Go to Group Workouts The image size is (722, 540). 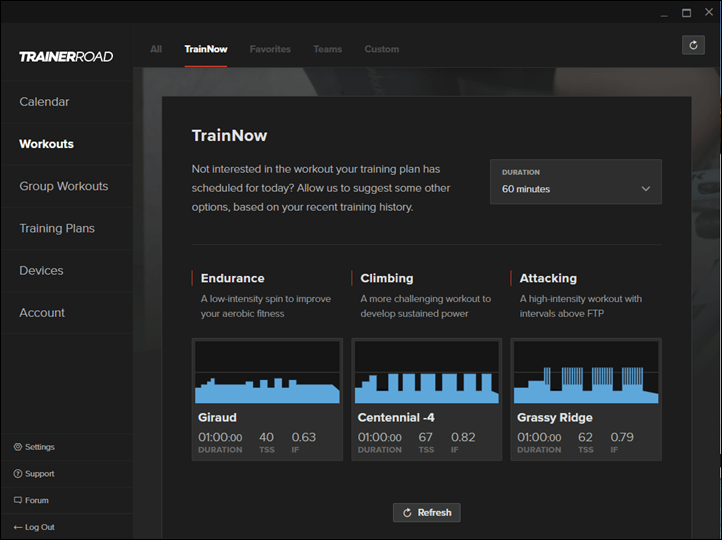(67, 186)
